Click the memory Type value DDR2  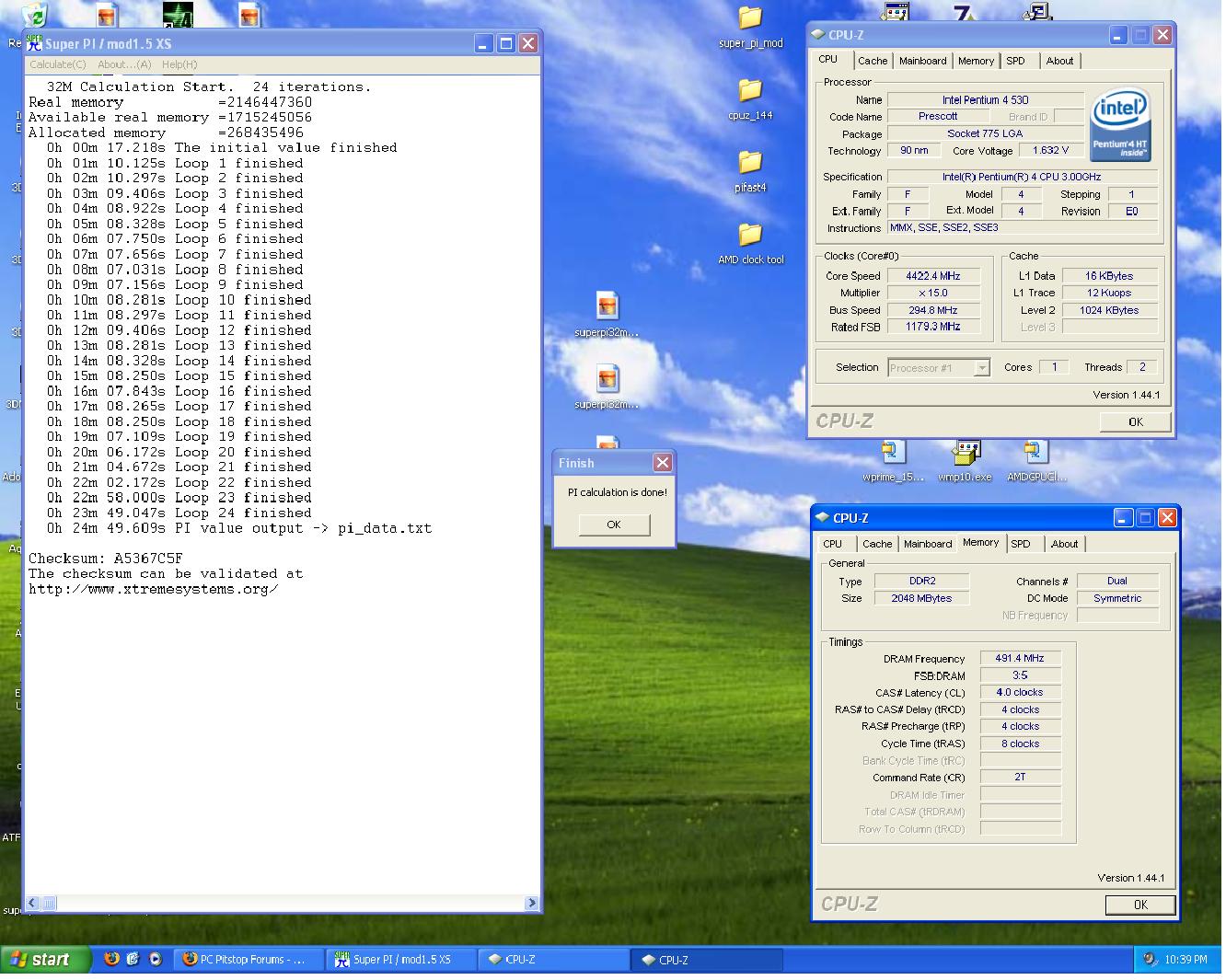pos(921,581)
